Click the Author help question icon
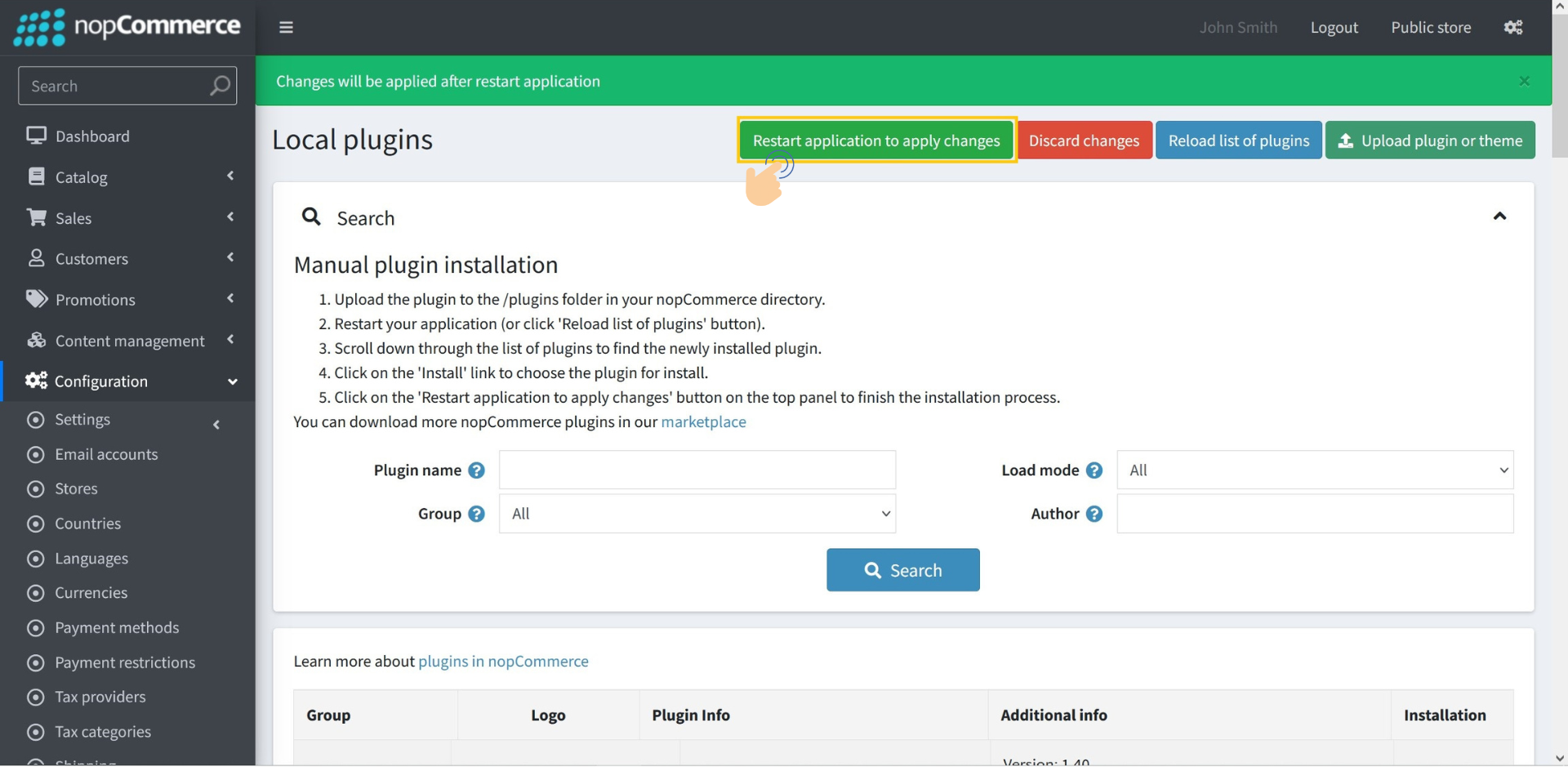 click(x=1094, y=514)
